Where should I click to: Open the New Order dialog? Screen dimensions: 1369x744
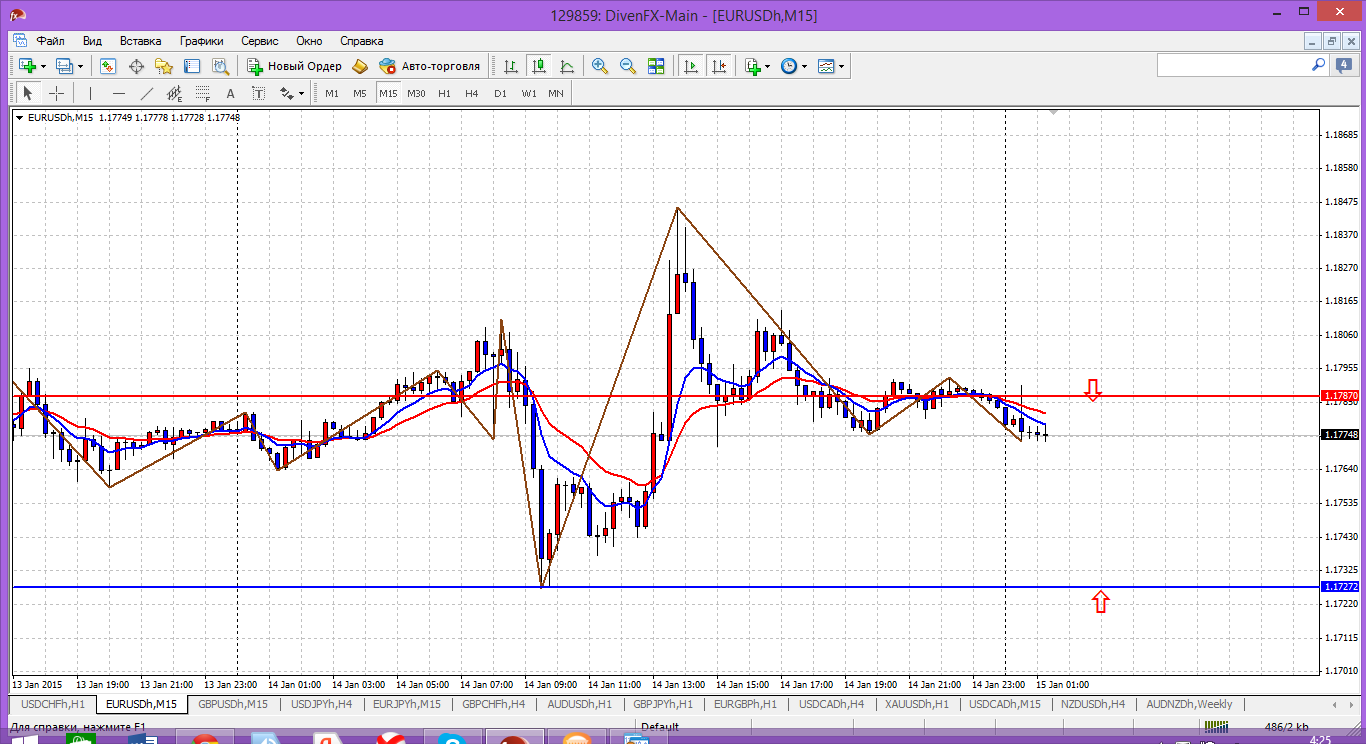294,66
